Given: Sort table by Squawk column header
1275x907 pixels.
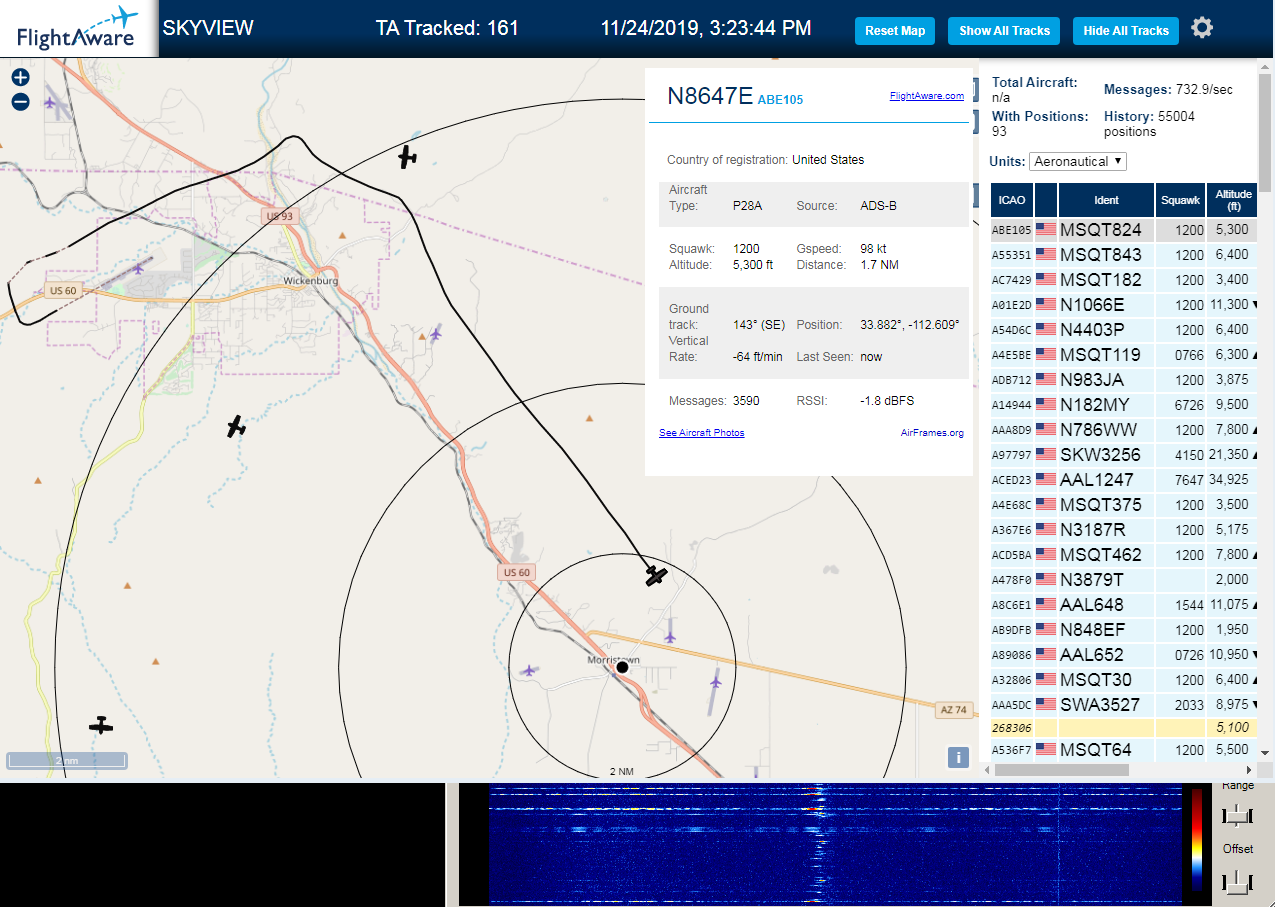Looking at the screenshot, I should pos(1180,200).
